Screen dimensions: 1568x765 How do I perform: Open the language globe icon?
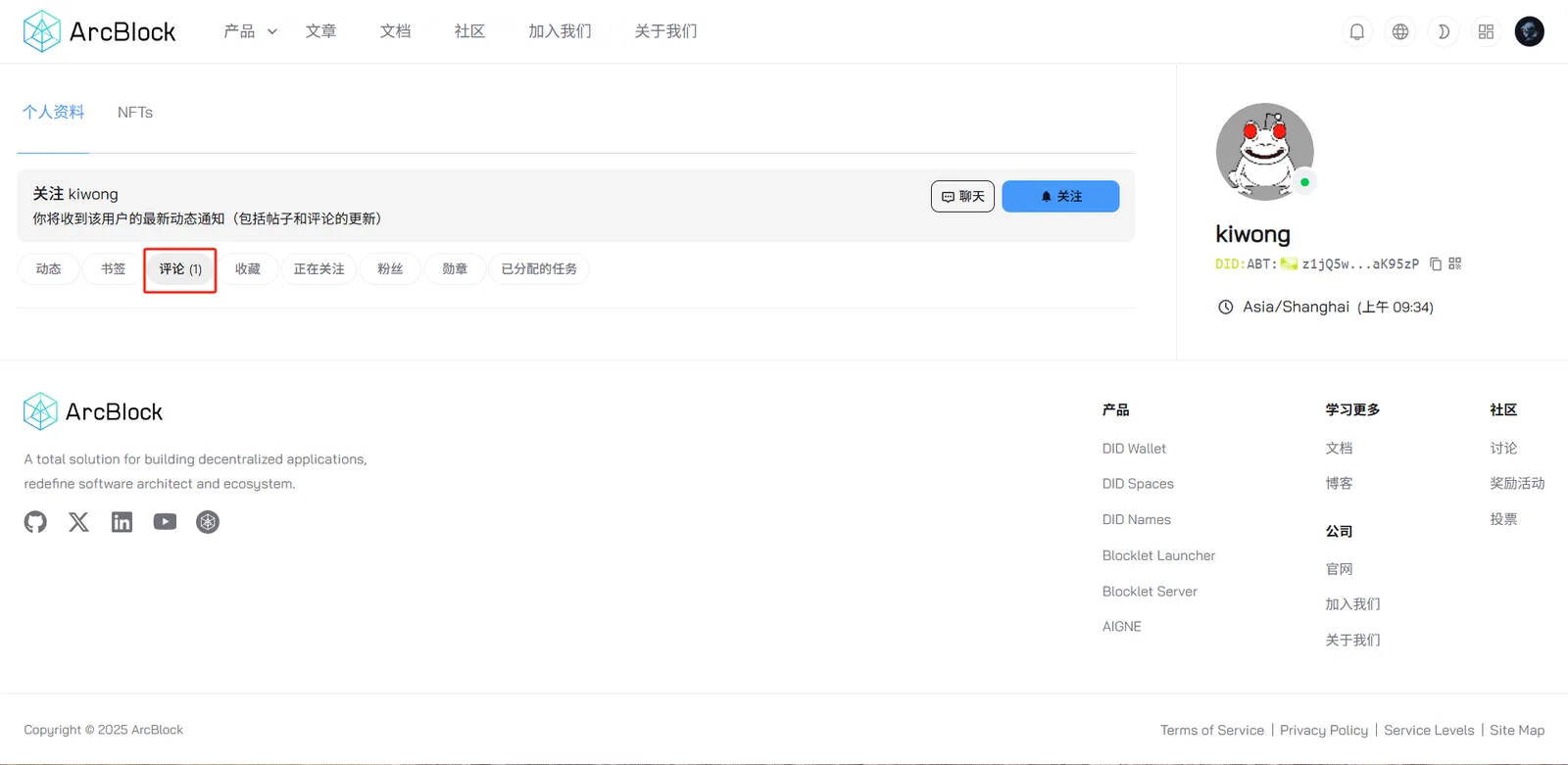pos(1400,31)
